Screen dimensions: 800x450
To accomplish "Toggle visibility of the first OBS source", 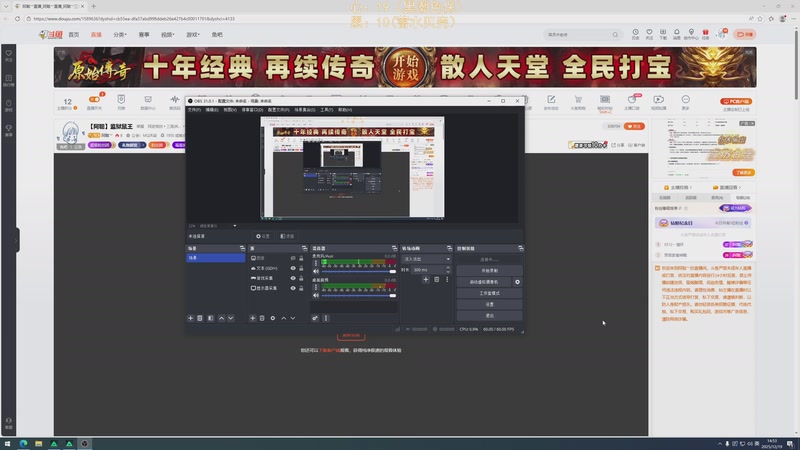I will 293,258.
